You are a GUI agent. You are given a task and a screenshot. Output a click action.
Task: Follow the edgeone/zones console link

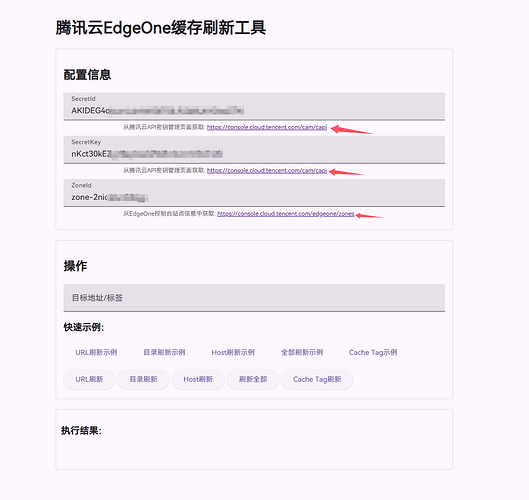point(285,214)
